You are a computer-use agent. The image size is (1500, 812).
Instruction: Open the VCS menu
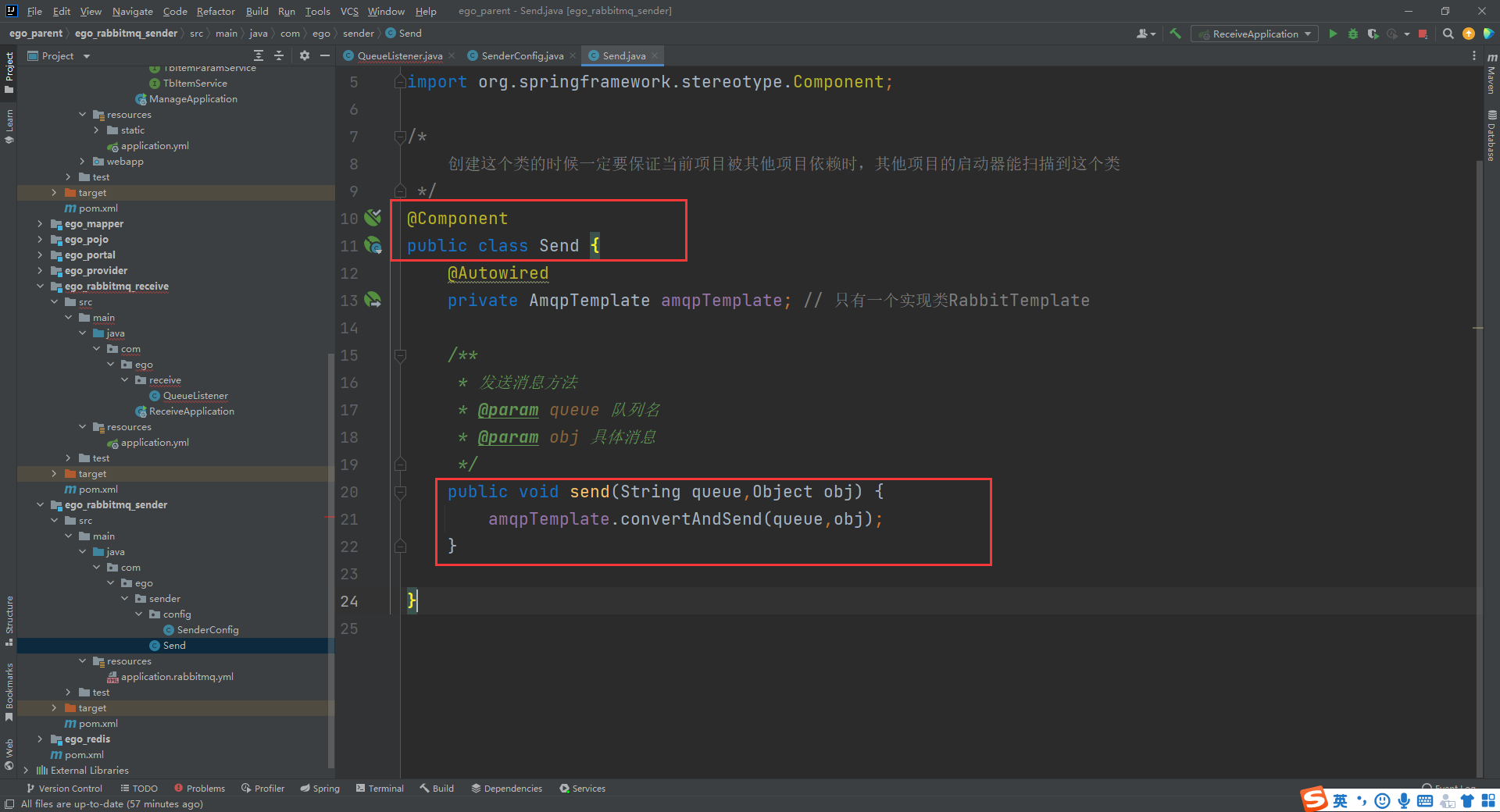tap(349, 11)
